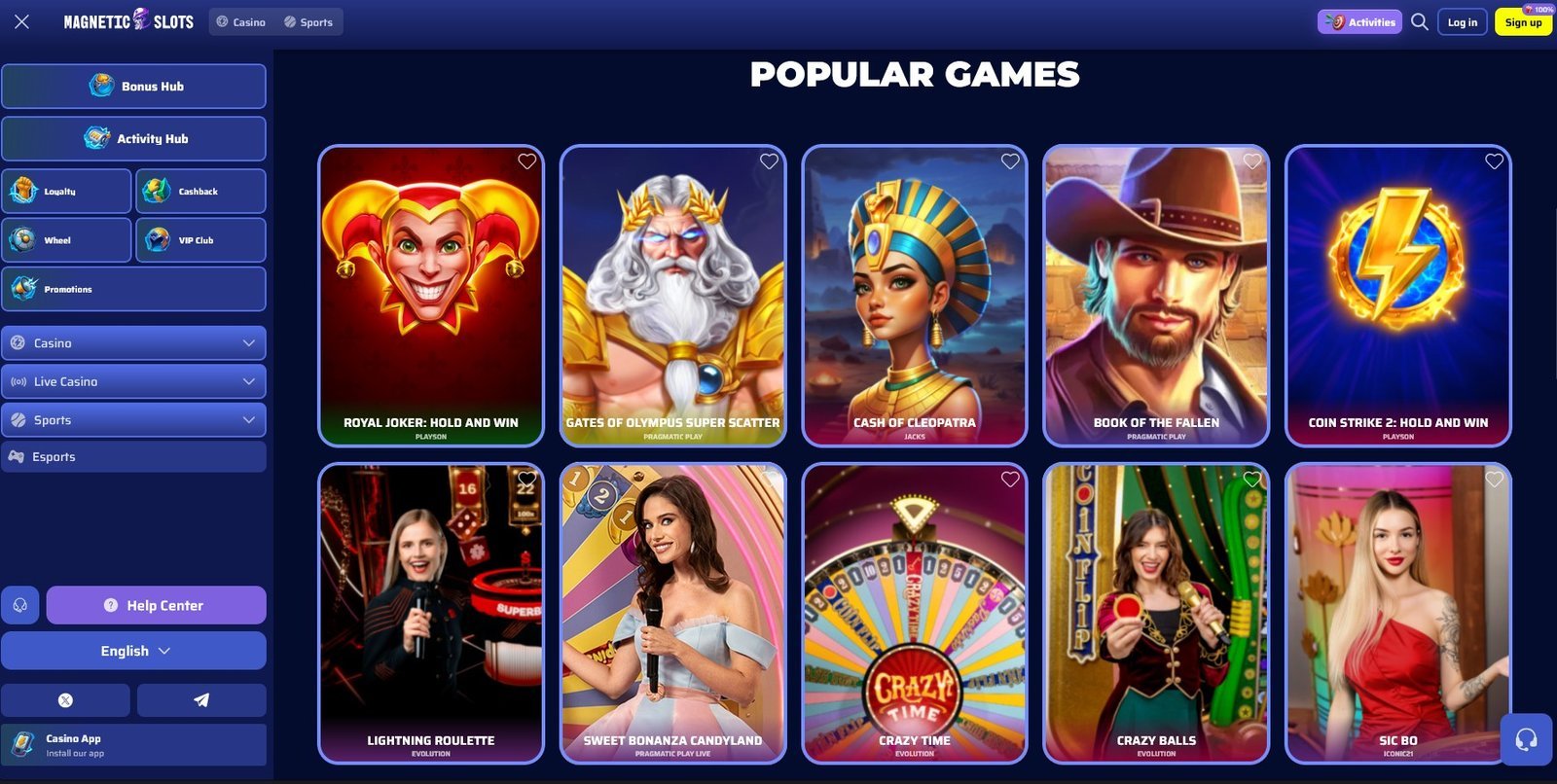Open the Cashback icon tile
This screenshot has height=784, width=1557.
(x=200, y=191)
